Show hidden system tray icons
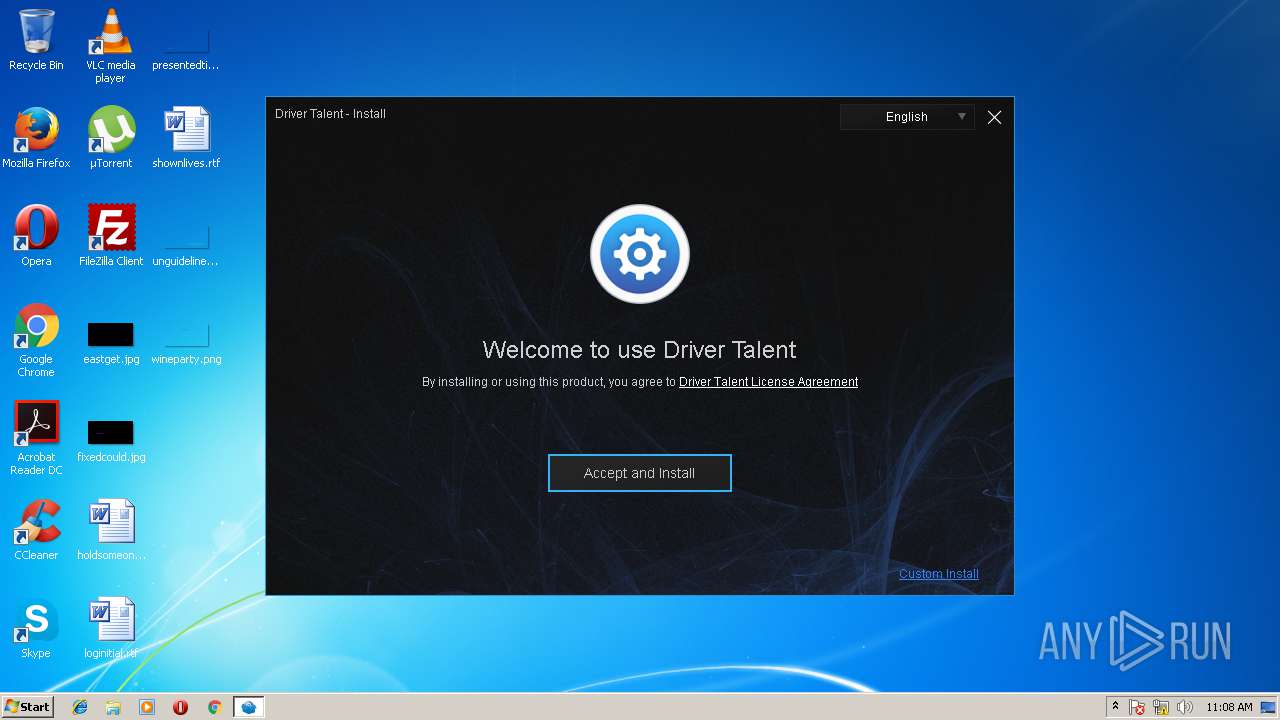The width and height of the screenshot is (1280, 720). click(x=1115, y=707)
